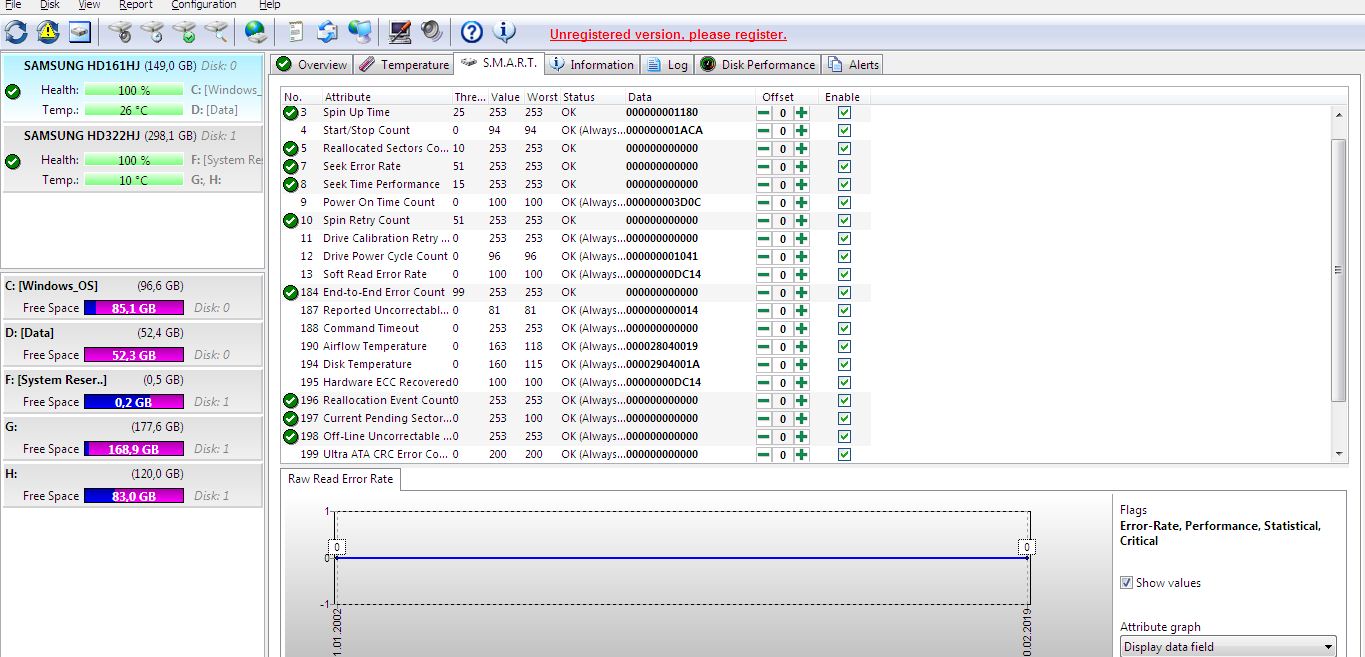Toggle Enable checkbox for Disk Temperature row
The width and height of the screenshot is (1365, 657).
pos(844,365)
